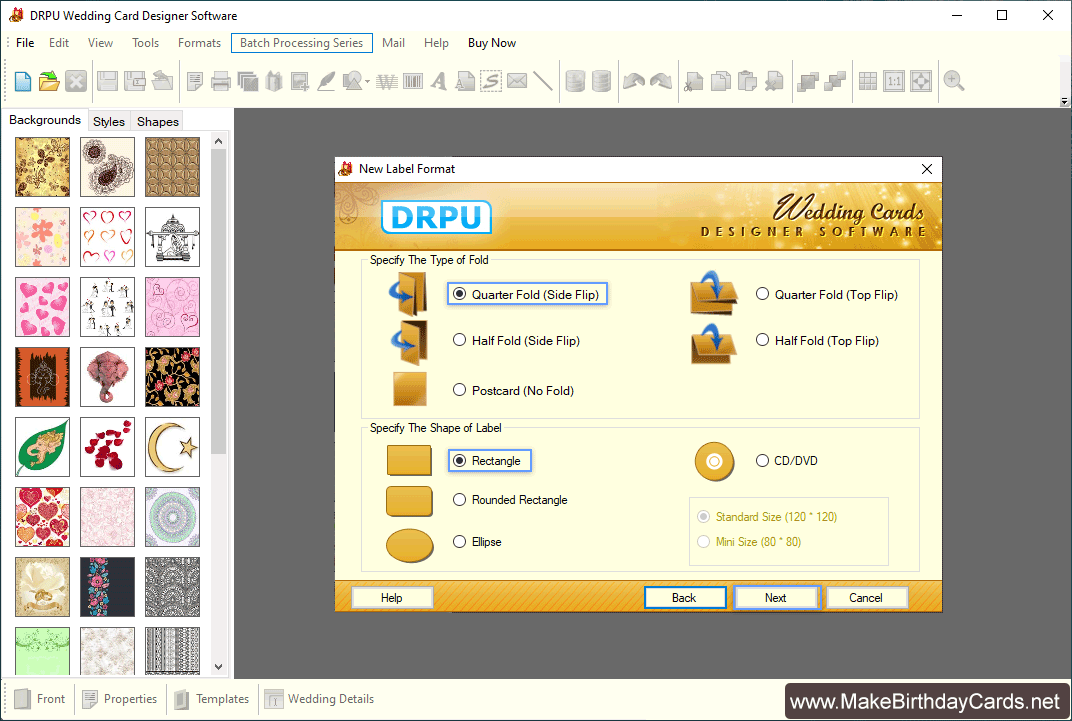Viewport: 1072px width, 721px height.
Task: Close the New Label Format dialog
Action: [926, 169]
